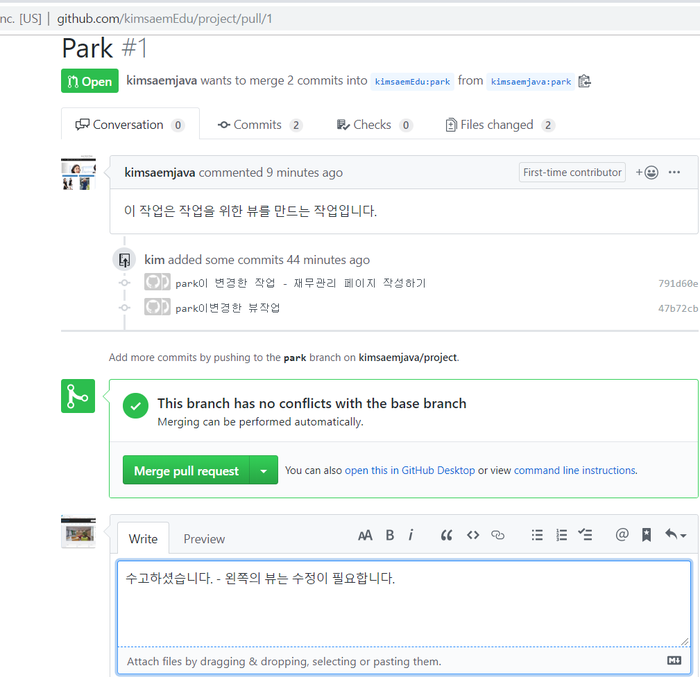Click 'kim added some commits' event text

coord(257,259)
